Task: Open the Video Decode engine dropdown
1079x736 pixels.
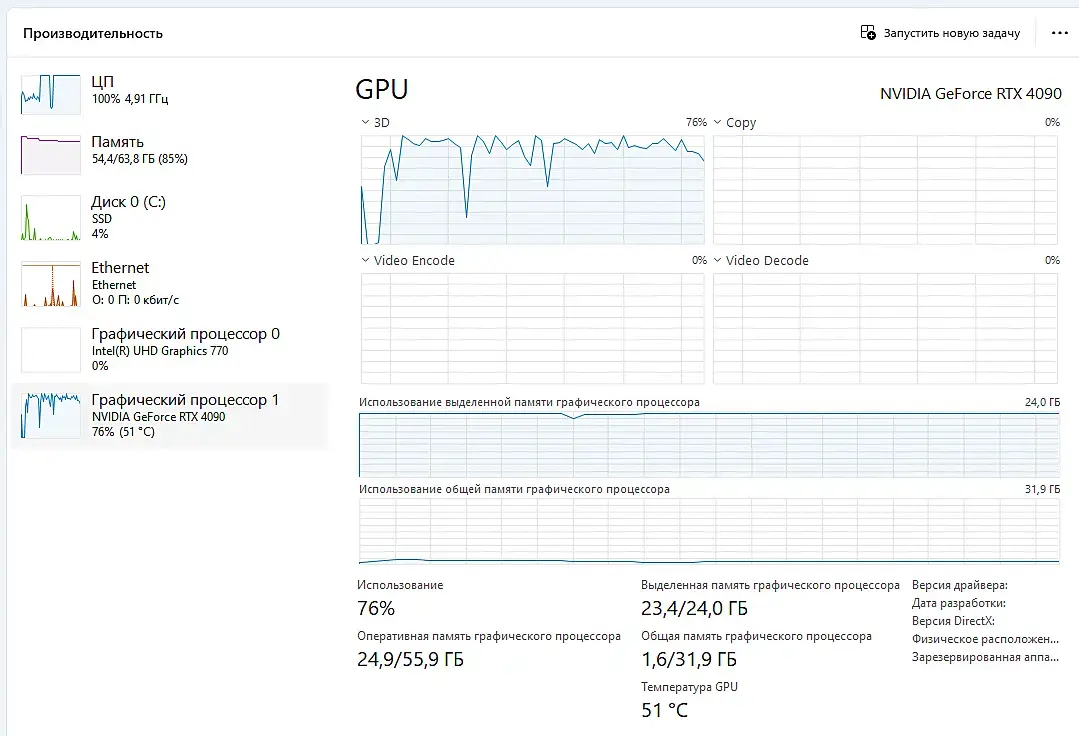Action: click(718, 260)
